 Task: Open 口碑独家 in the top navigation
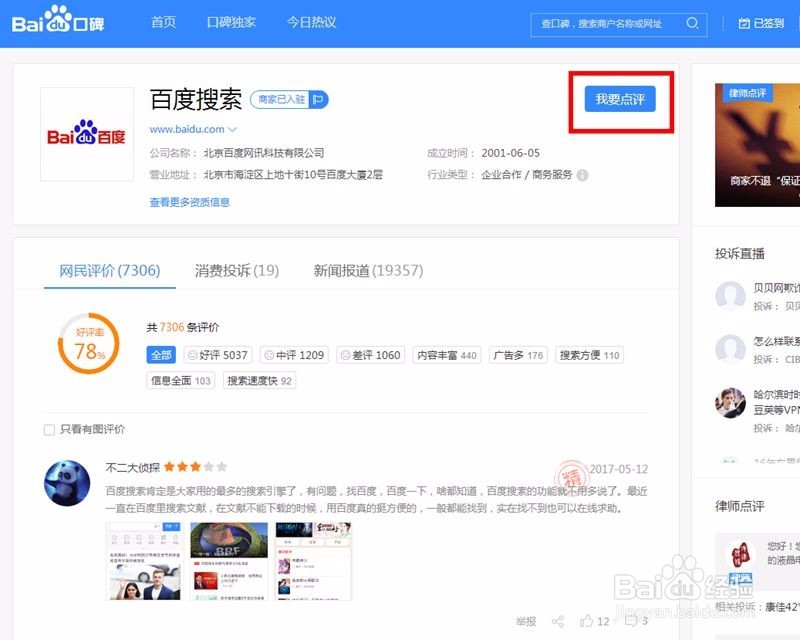[x=231, y=22]
